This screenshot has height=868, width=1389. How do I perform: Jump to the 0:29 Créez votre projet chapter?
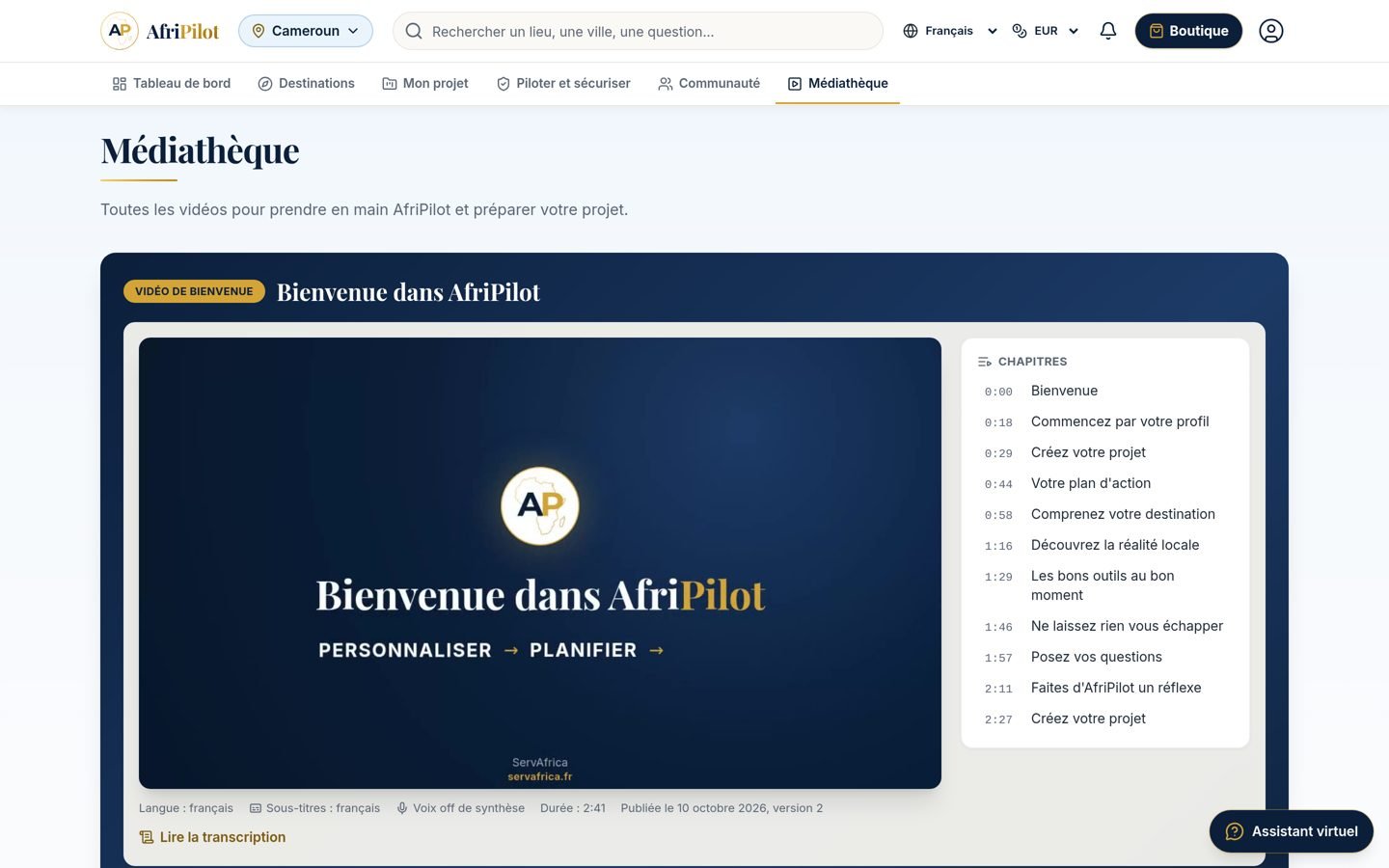[x=1105, y=452]
